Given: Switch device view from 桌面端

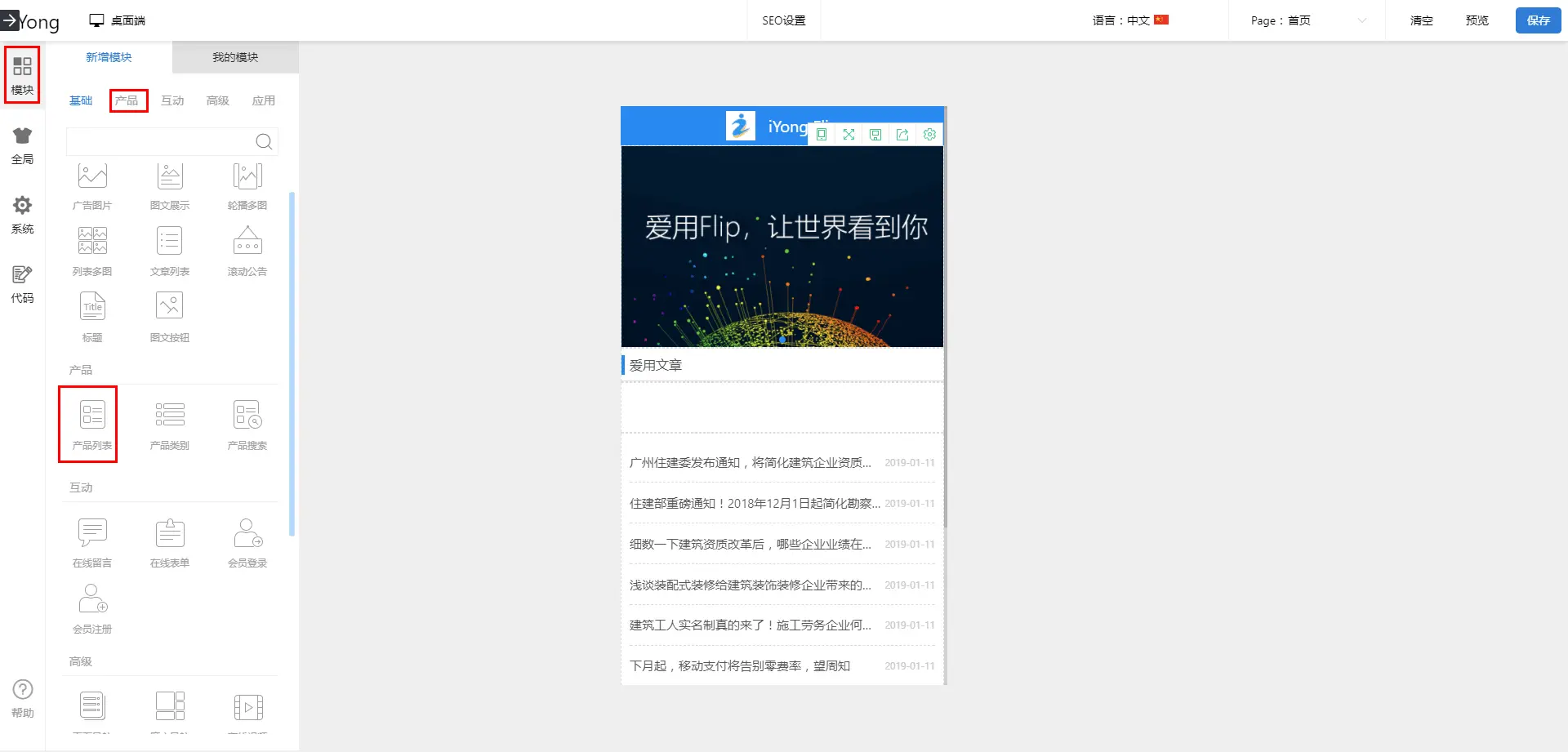Looking at the screenshot, I should [117, 20].
